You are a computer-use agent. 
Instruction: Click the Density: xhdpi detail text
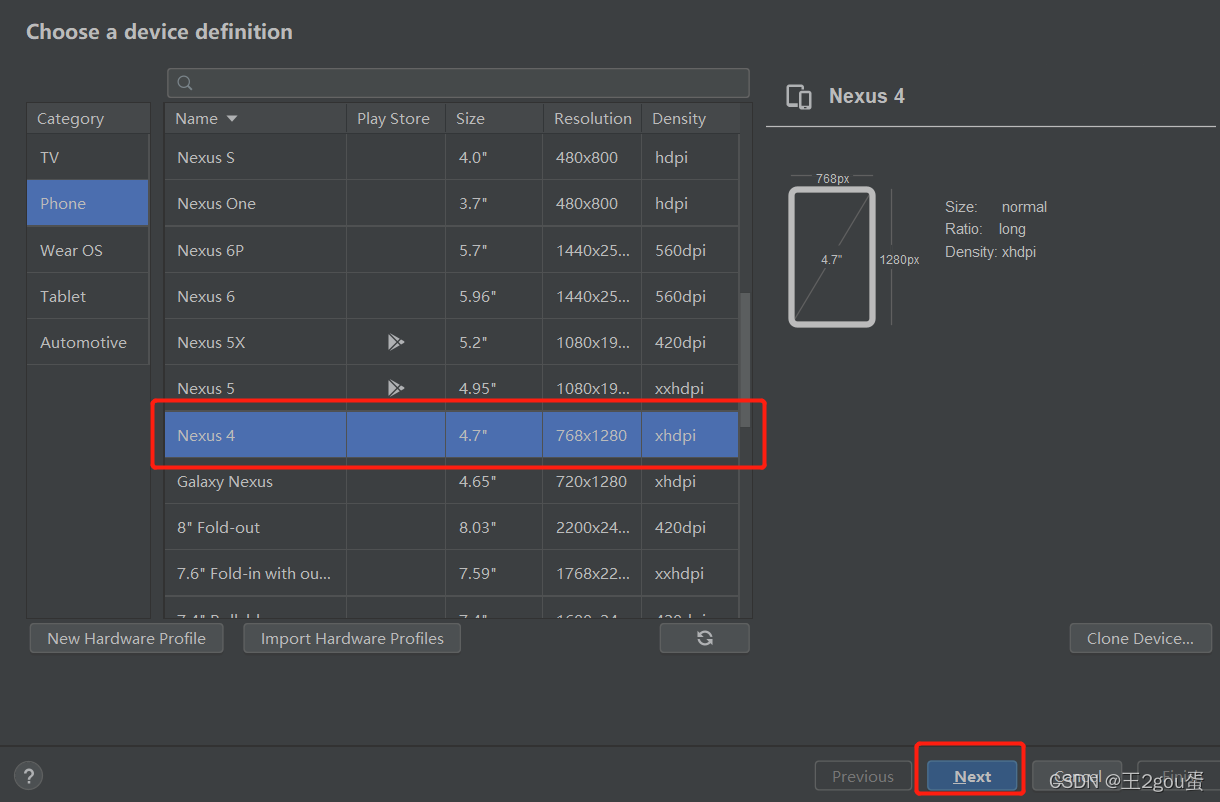click(990, 252)
